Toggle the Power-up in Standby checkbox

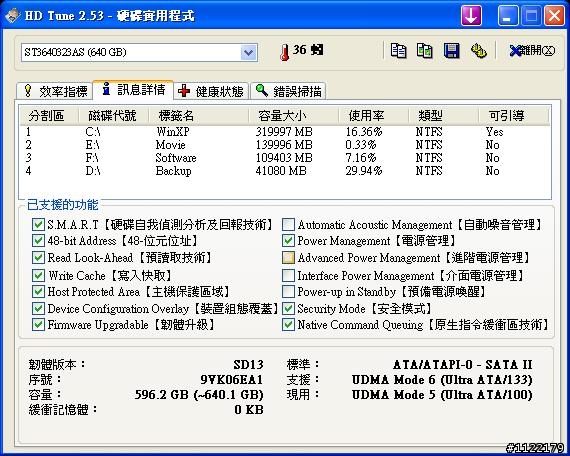tap(288, 292)
